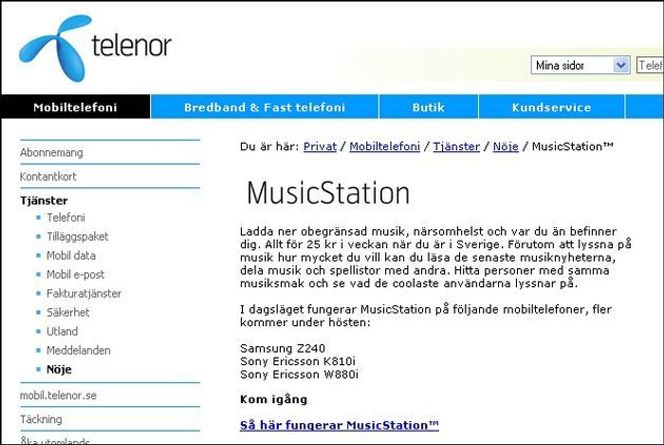The height and width of the screenshot is (445, 664).
Task: Follow the Privat breadcrumb link
Action: (x=320, y=146)
